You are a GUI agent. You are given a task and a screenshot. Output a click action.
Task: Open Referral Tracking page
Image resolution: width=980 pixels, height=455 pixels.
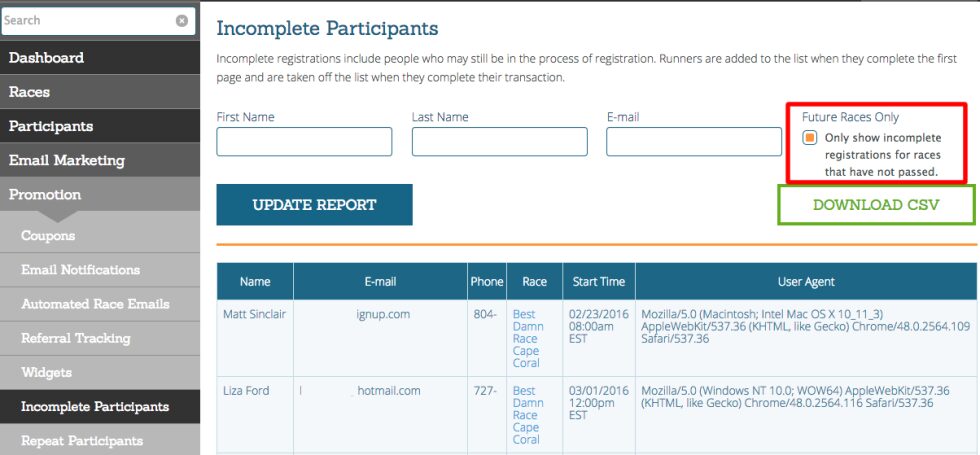click(x=100, y=339)
